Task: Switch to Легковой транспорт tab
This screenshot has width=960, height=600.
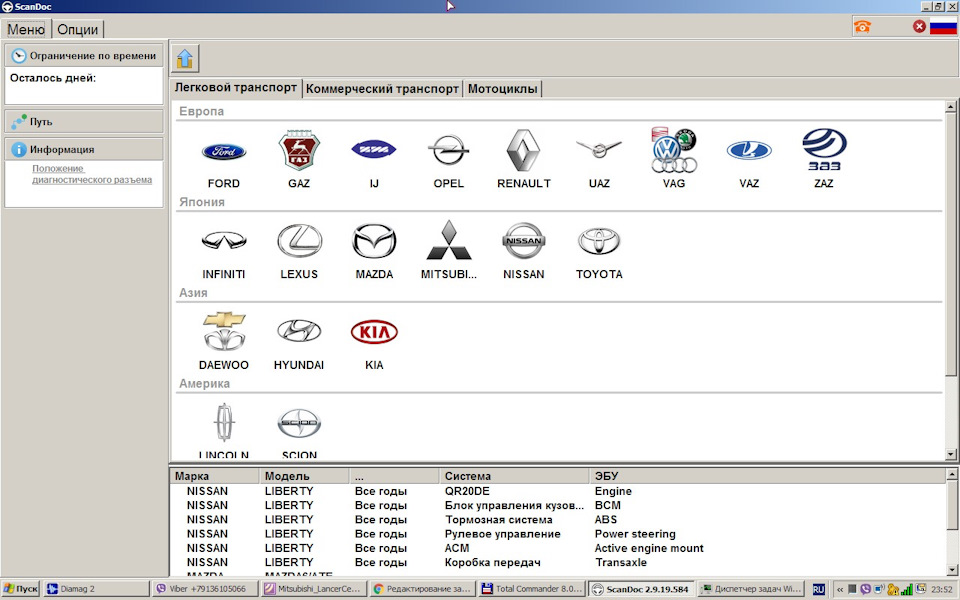Action: (x=236, y=88)
